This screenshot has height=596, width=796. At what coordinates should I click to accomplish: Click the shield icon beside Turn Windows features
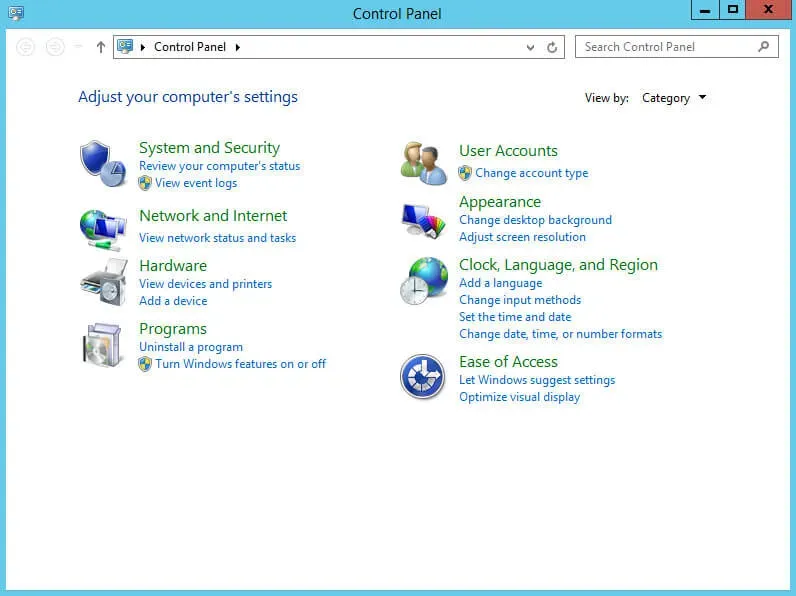pyautogui.click(x=145, y=364)
